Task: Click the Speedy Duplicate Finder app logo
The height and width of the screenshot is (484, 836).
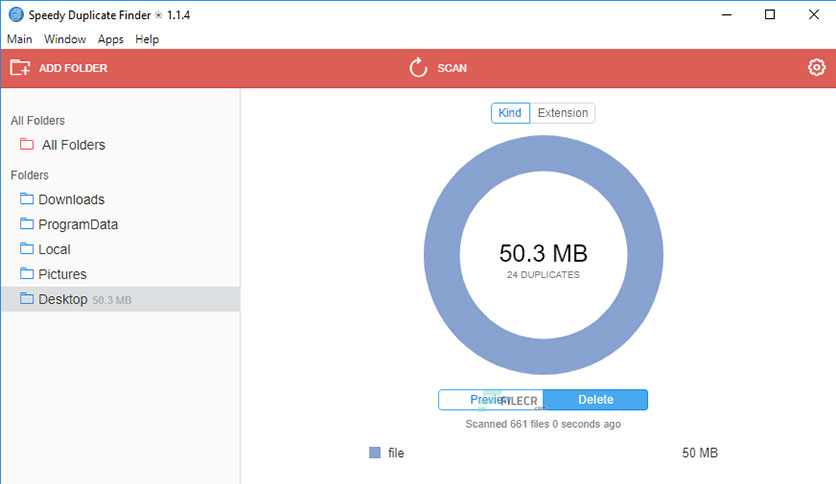Action: (x=16, y=14)
